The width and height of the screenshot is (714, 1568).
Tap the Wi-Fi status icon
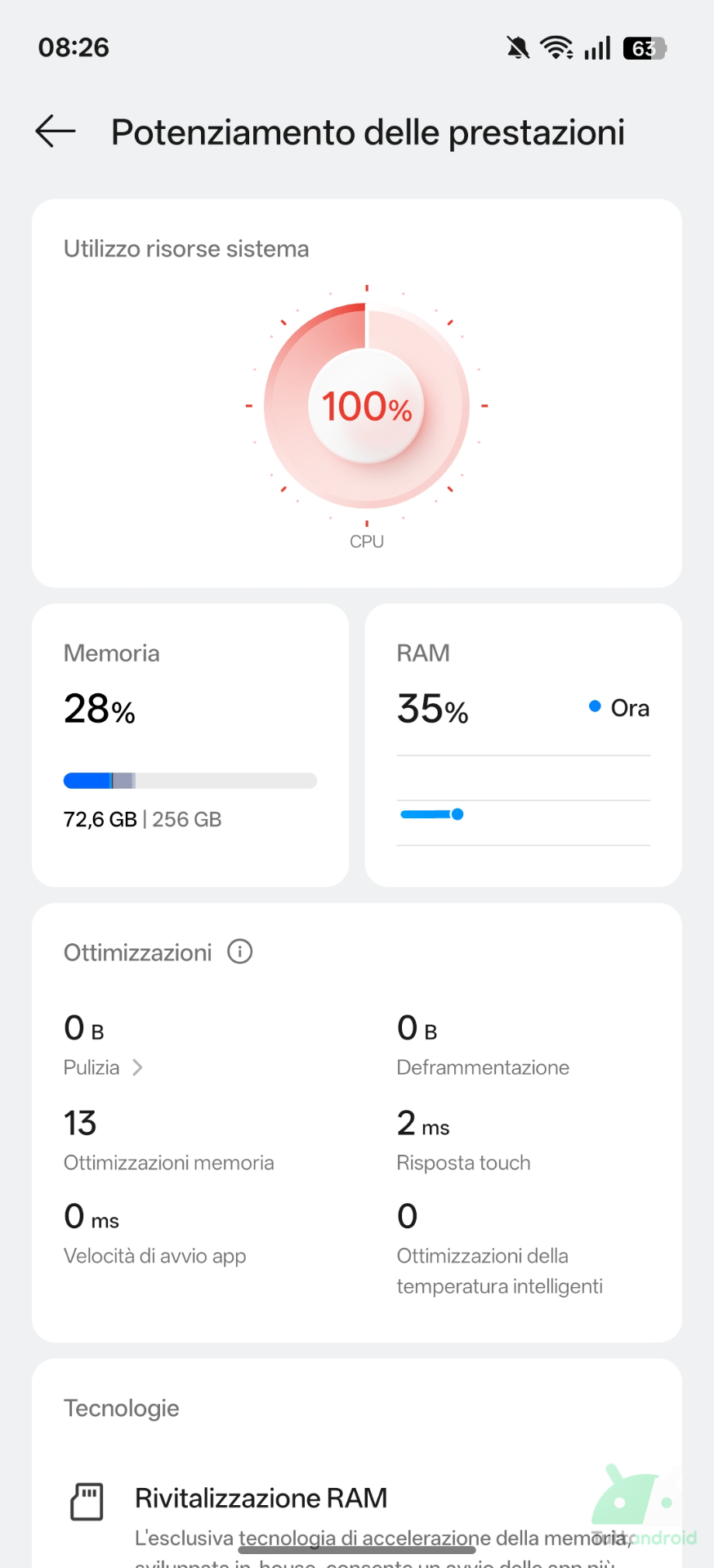(x=557, y=48)
